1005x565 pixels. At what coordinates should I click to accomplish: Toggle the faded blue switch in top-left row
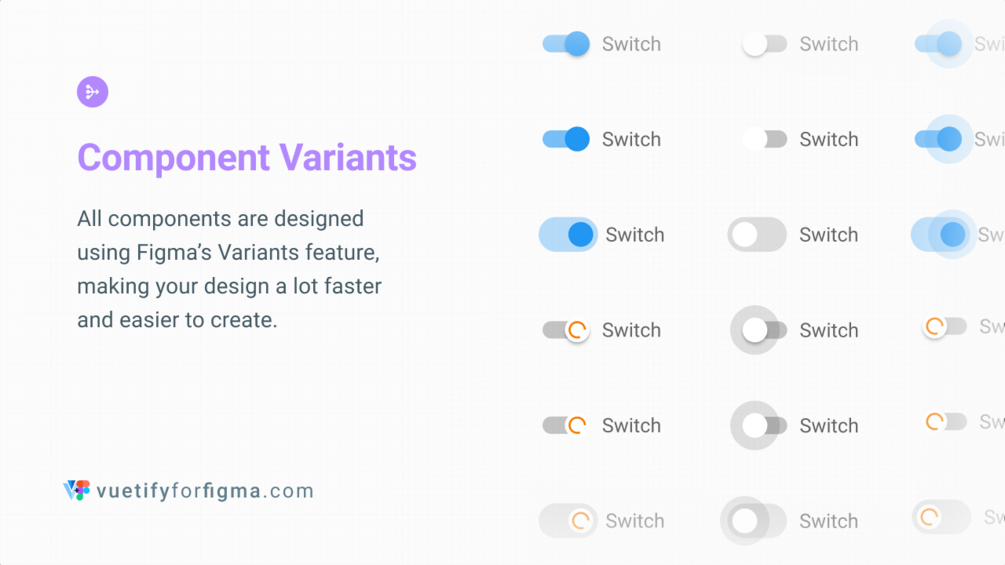click(x=566, y=44)
